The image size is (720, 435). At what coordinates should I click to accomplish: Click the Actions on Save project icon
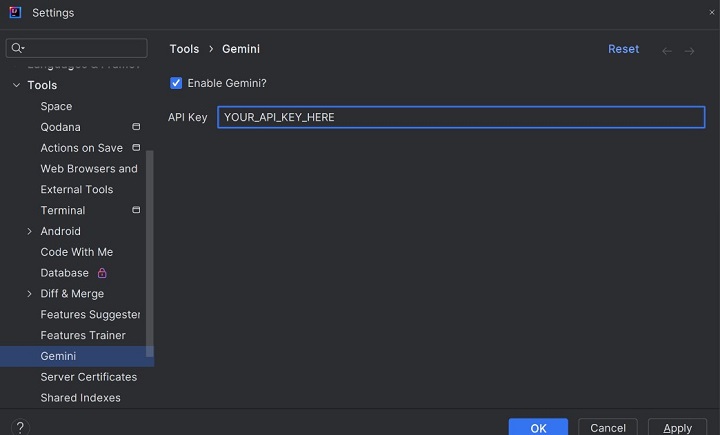tap(136, 148)
